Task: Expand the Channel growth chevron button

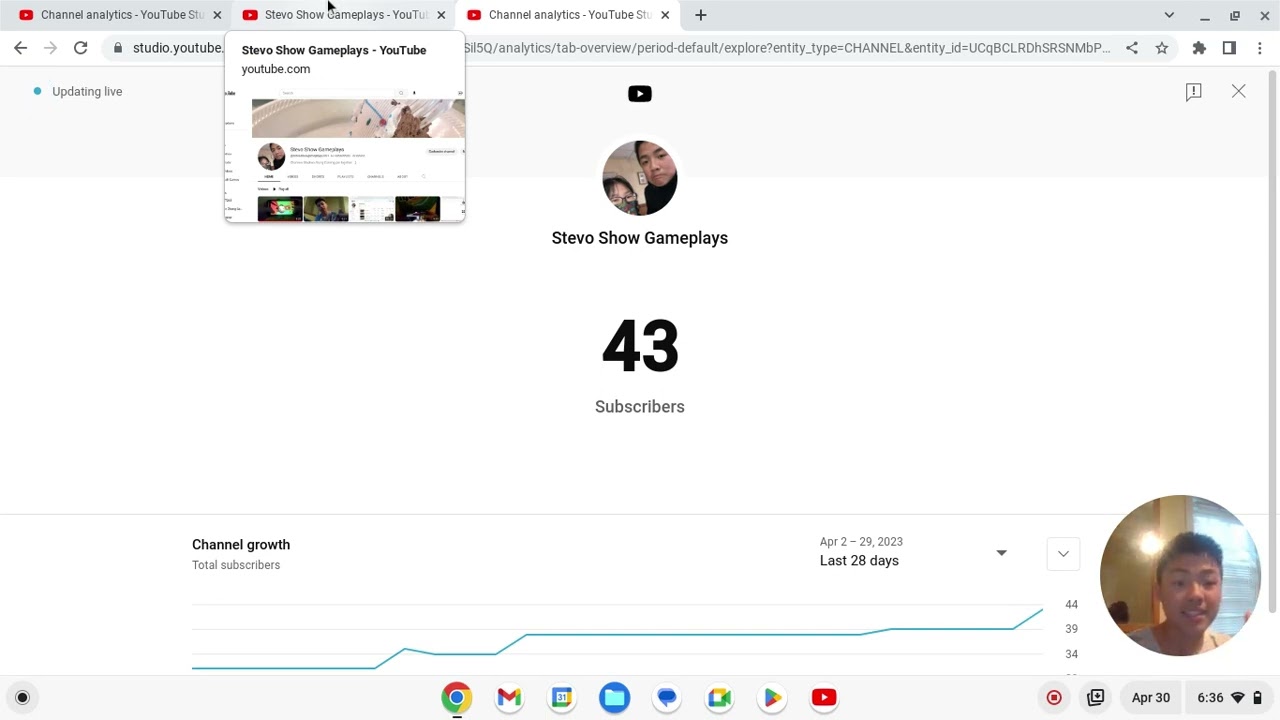Action: pos(1063,553)
